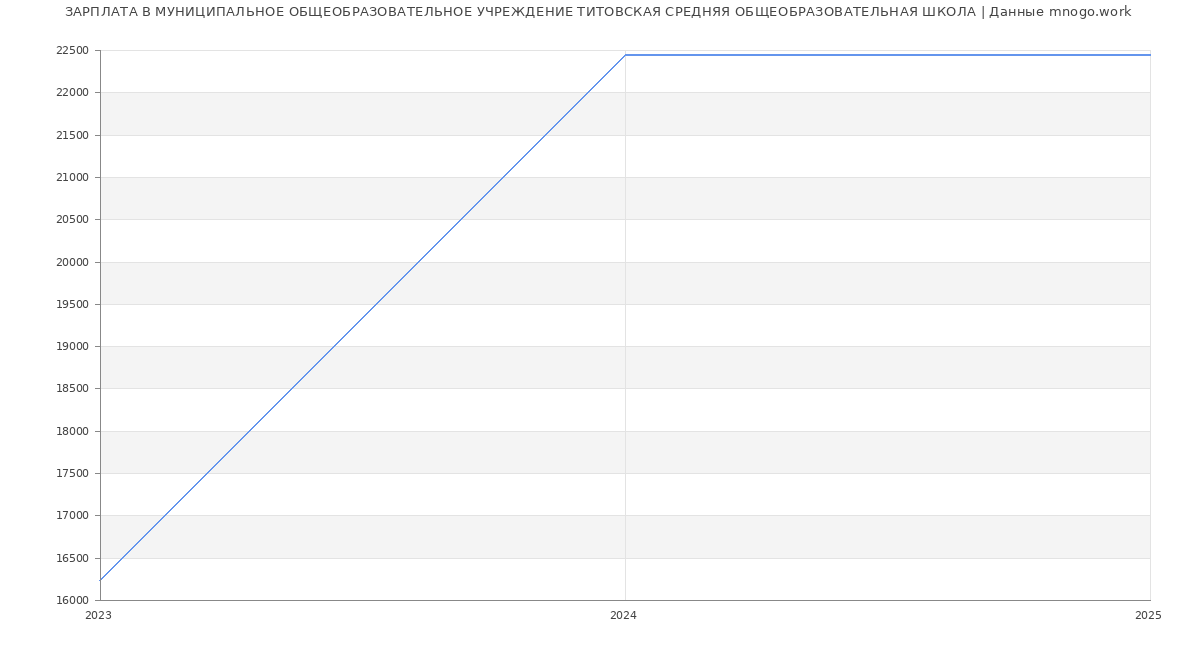The height and width of the screenshot is (650, 1200).
Task: Click the line peak data point at 2024
Action: [625, 55]
